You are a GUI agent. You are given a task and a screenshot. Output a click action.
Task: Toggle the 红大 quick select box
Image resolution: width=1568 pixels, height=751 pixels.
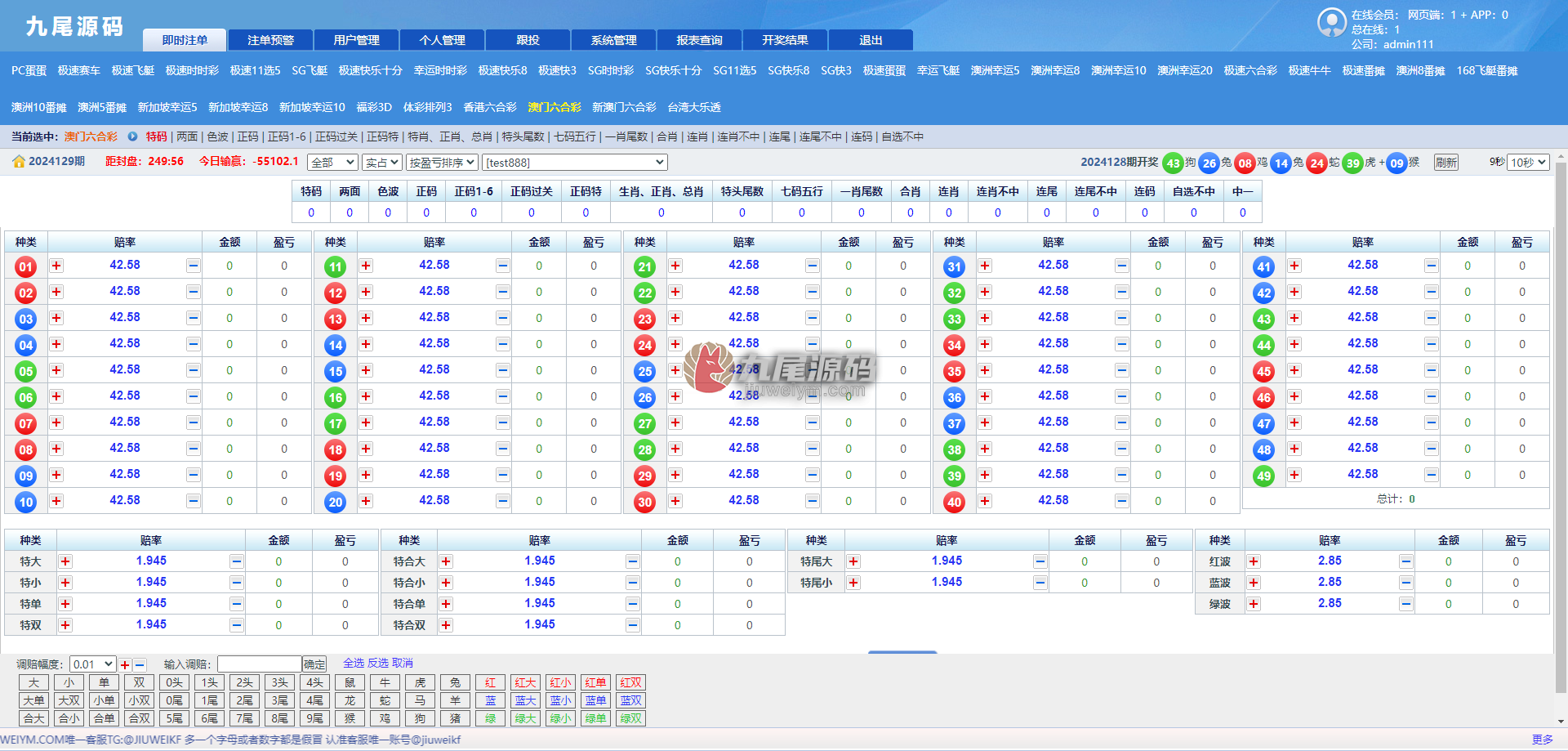pos(525,683)
